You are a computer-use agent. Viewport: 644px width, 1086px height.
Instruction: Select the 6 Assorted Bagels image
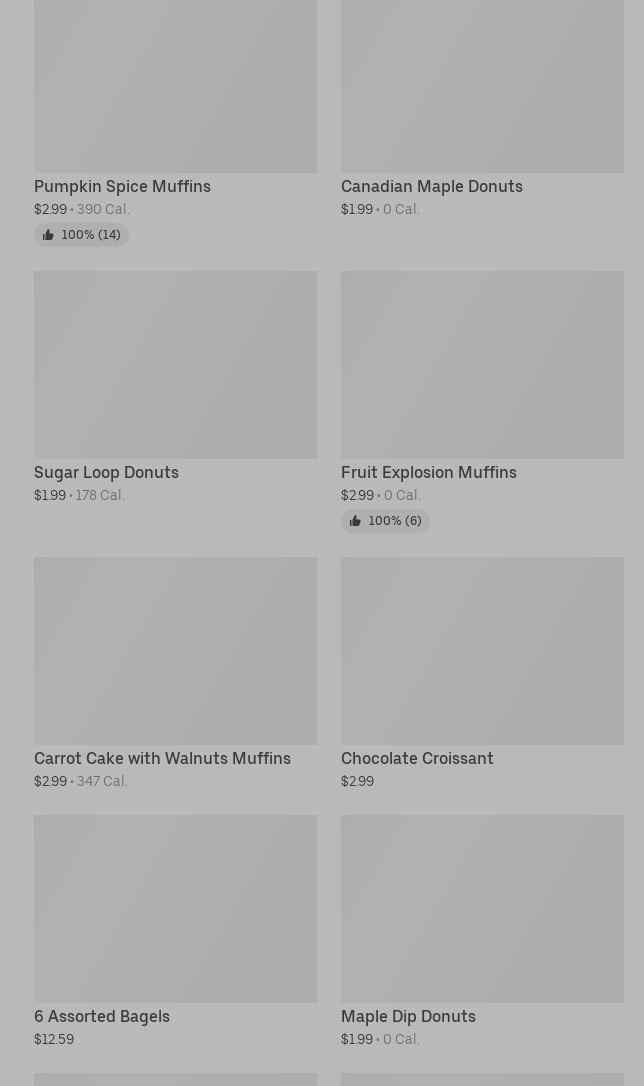point(175,908)
